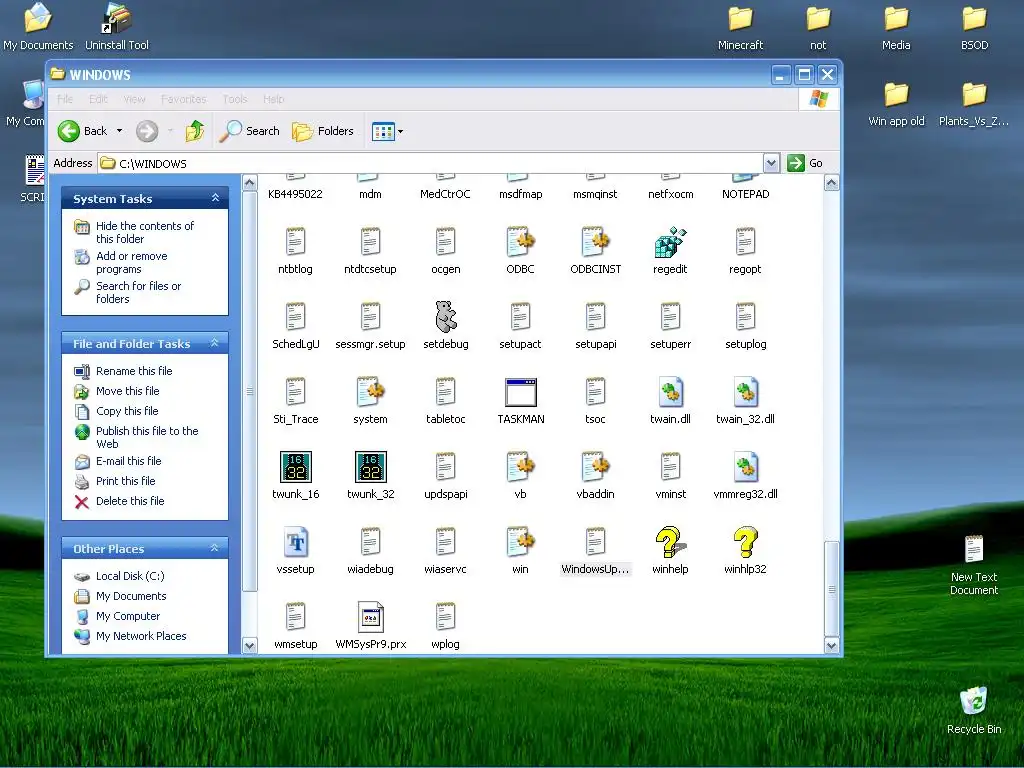The height and width of the screenshot is (768, 1024).
Task: Select the sessmgr.setup file label
Action: pyautogui.click(x=370, y=344)
